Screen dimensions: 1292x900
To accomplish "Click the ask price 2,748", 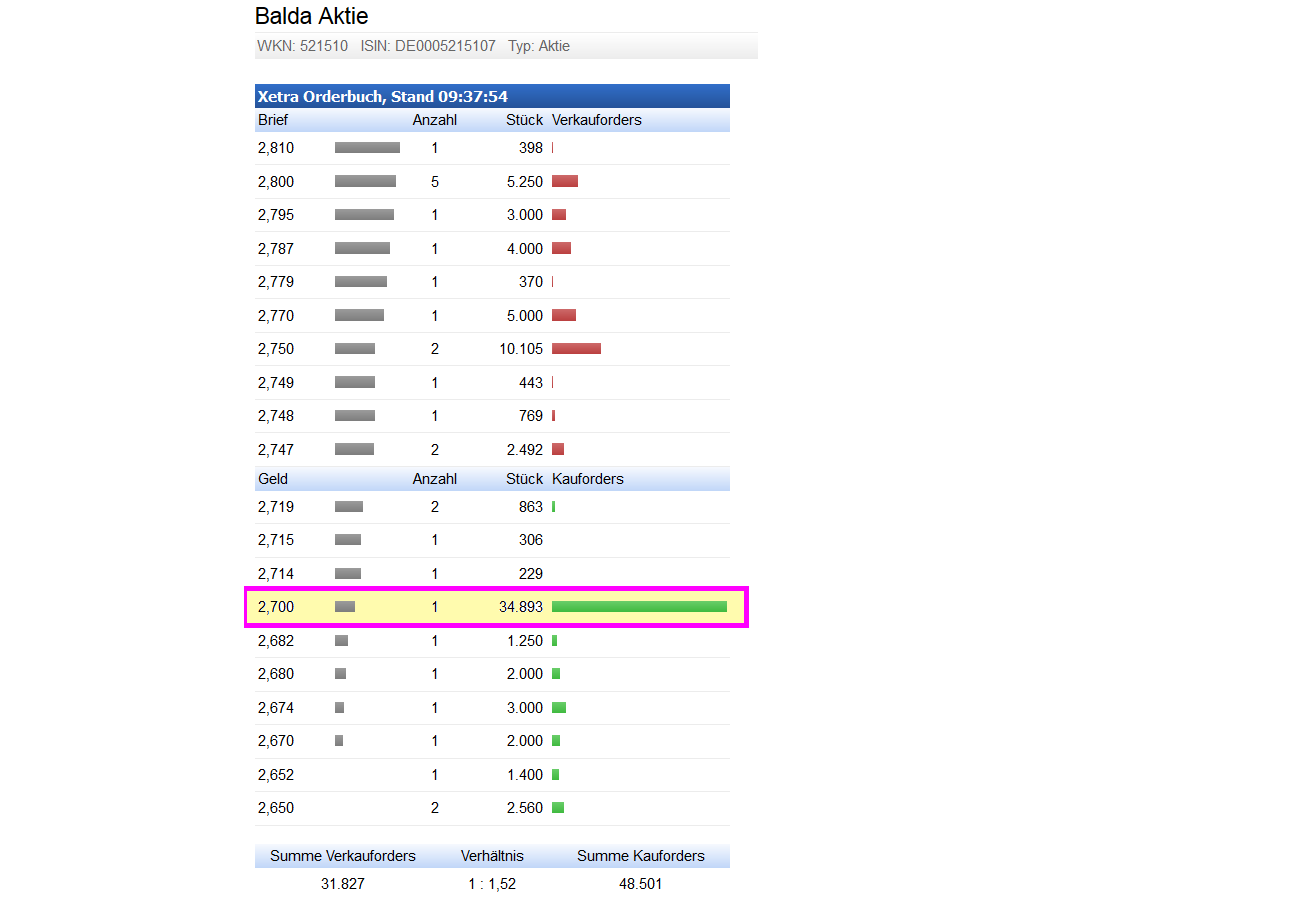I will click(x=276, y=416).
